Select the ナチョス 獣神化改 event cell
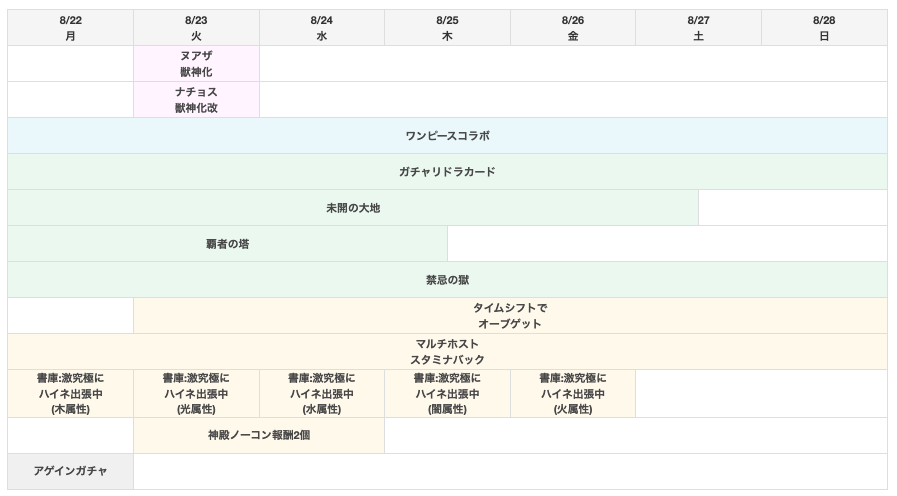Image resolution: width=897 pixels, height=496 pixels. click(196, 100)
